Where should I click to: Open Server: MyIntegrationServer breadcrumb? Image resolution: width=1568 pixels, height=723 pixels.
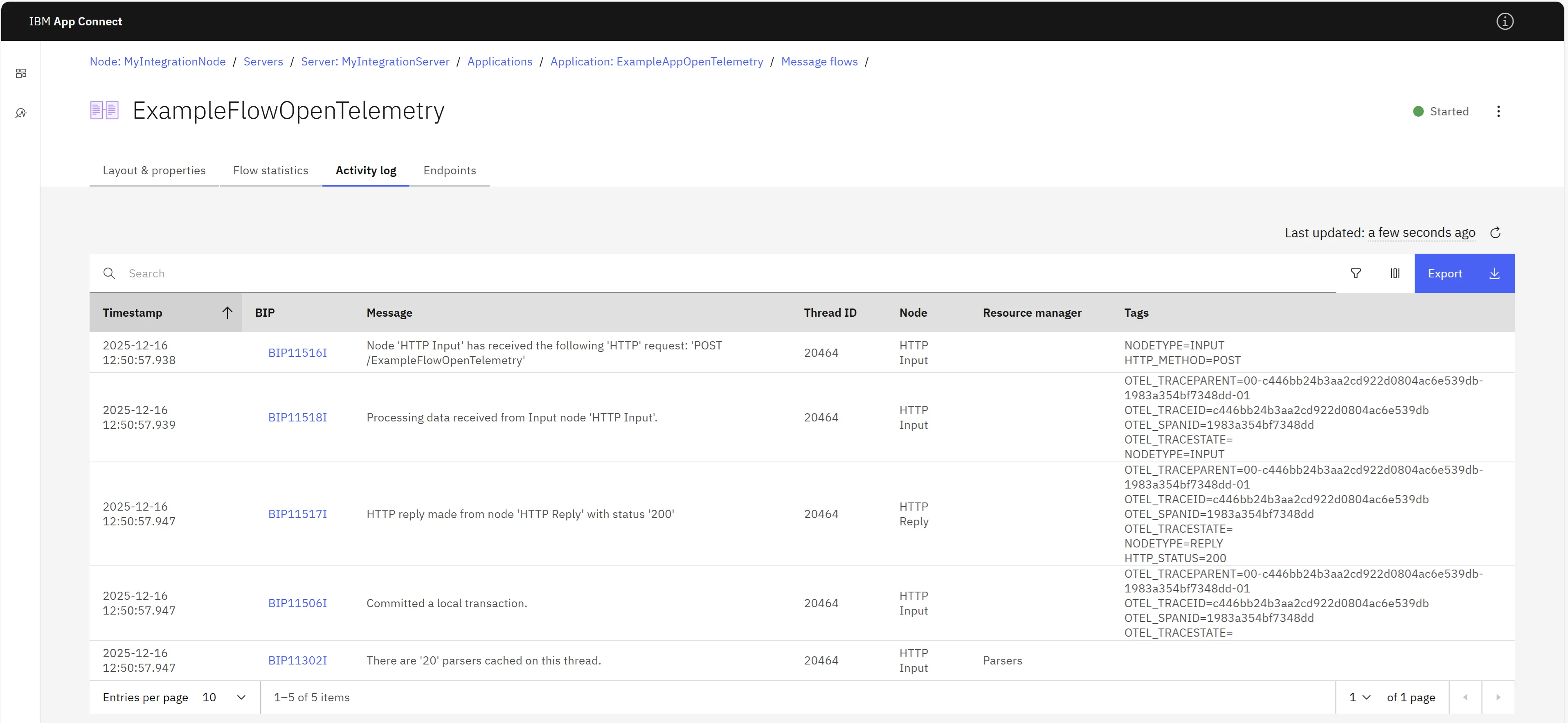coord(375,61)
